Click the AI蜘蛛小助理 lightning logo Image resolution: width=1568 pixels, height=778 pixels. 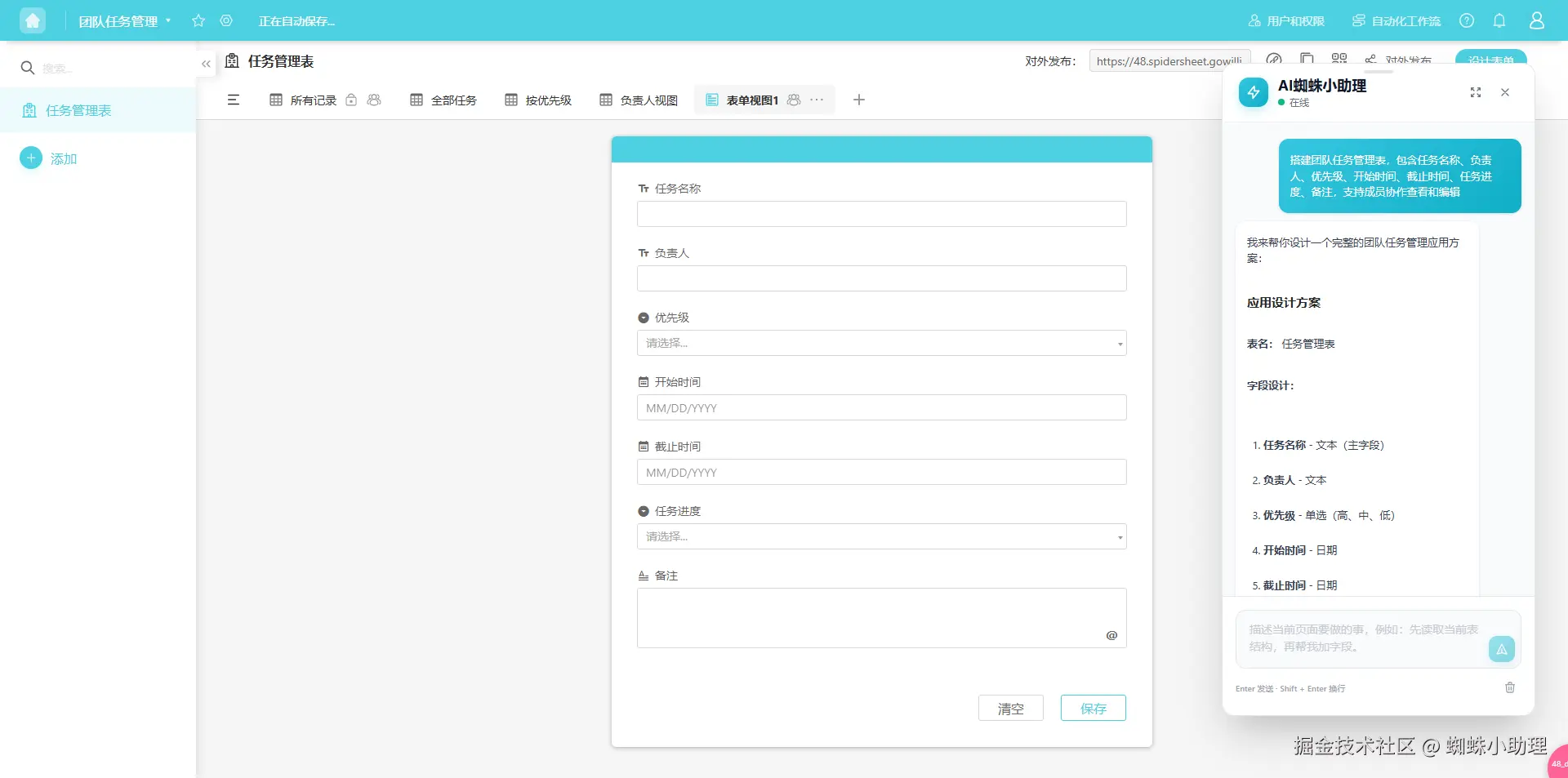[x=1254, y=92]
